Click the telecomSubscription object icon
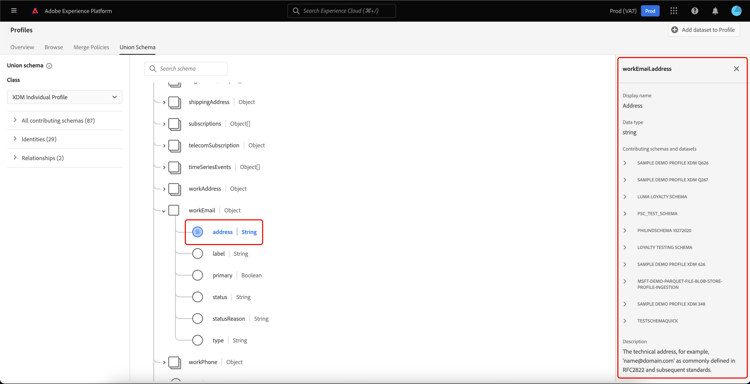750x384 pixels. pos(175,145)
